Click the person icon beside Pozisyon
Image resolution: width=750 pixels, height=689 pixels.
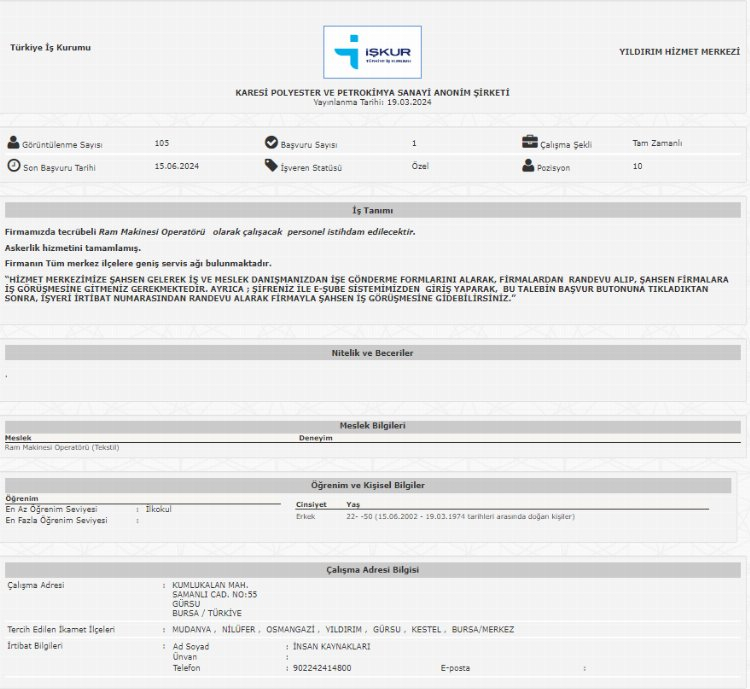pos(529,166)
